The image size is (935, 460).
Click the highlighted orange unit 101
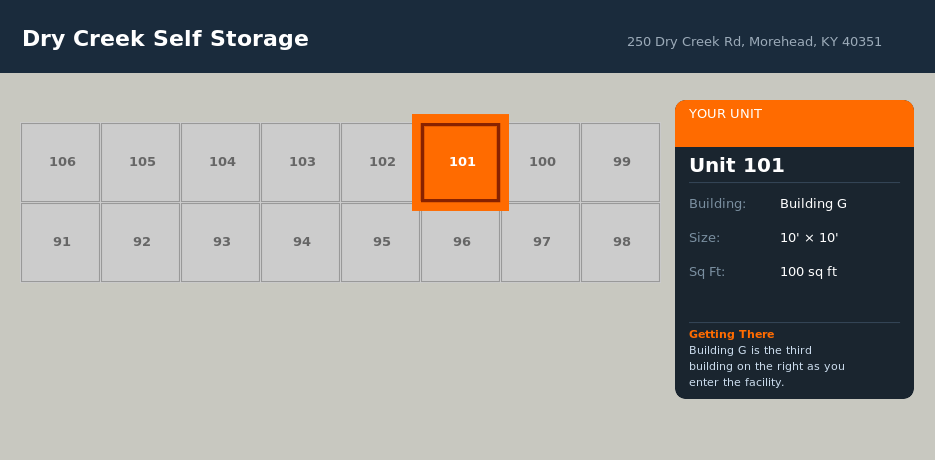(x=461, y=162)
